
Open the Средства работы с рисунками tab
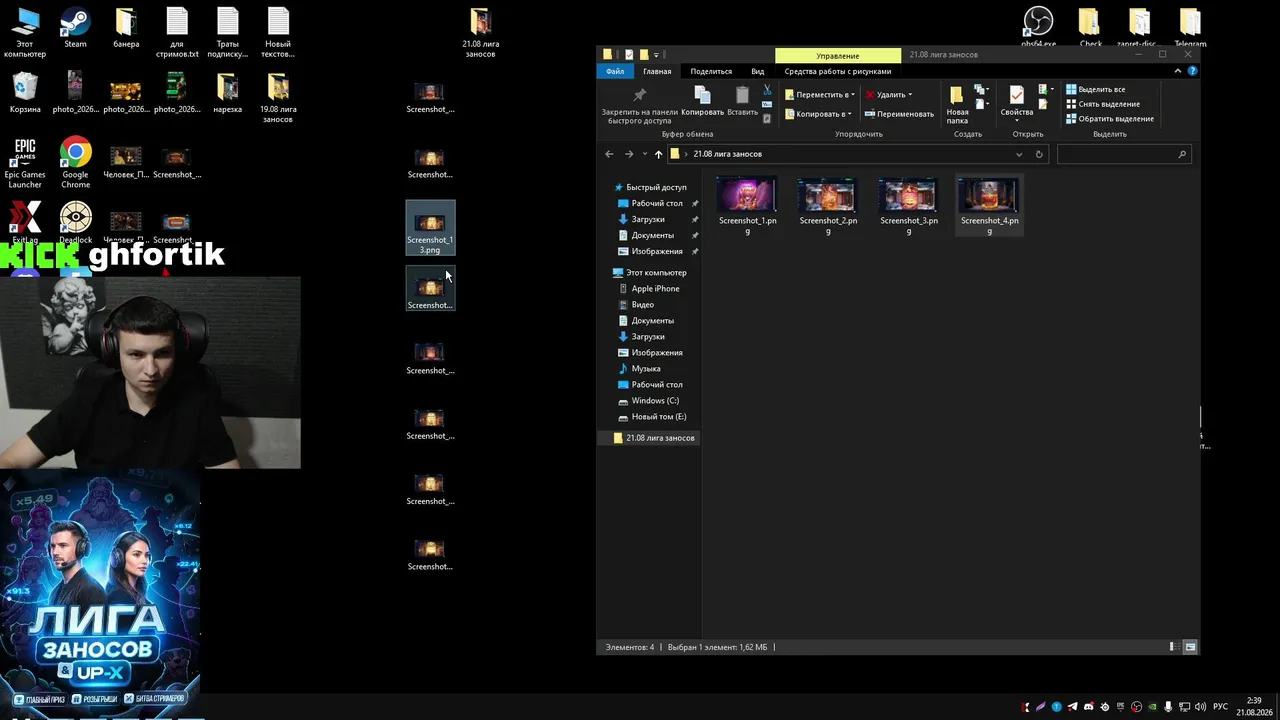838,72
